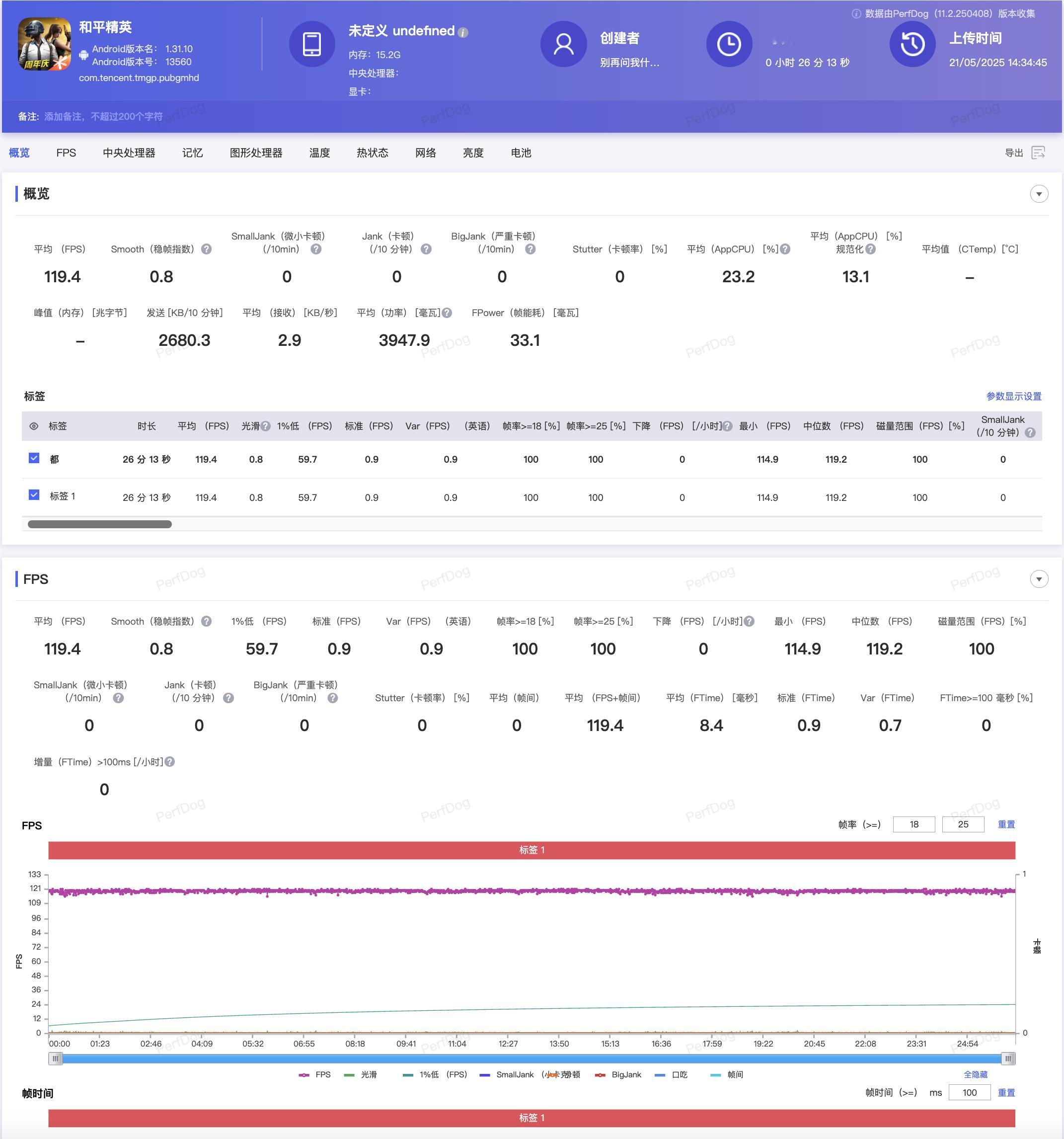The image size is (1064, 1139).
Task: Click the help icon next to BigJank in overview
Action: (x=531, y=249)
